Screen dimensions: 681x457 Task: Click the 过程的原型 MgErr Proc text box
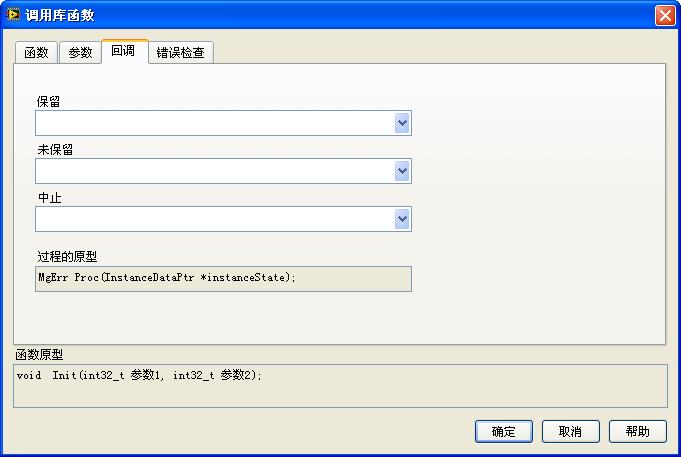pos(223,279)
